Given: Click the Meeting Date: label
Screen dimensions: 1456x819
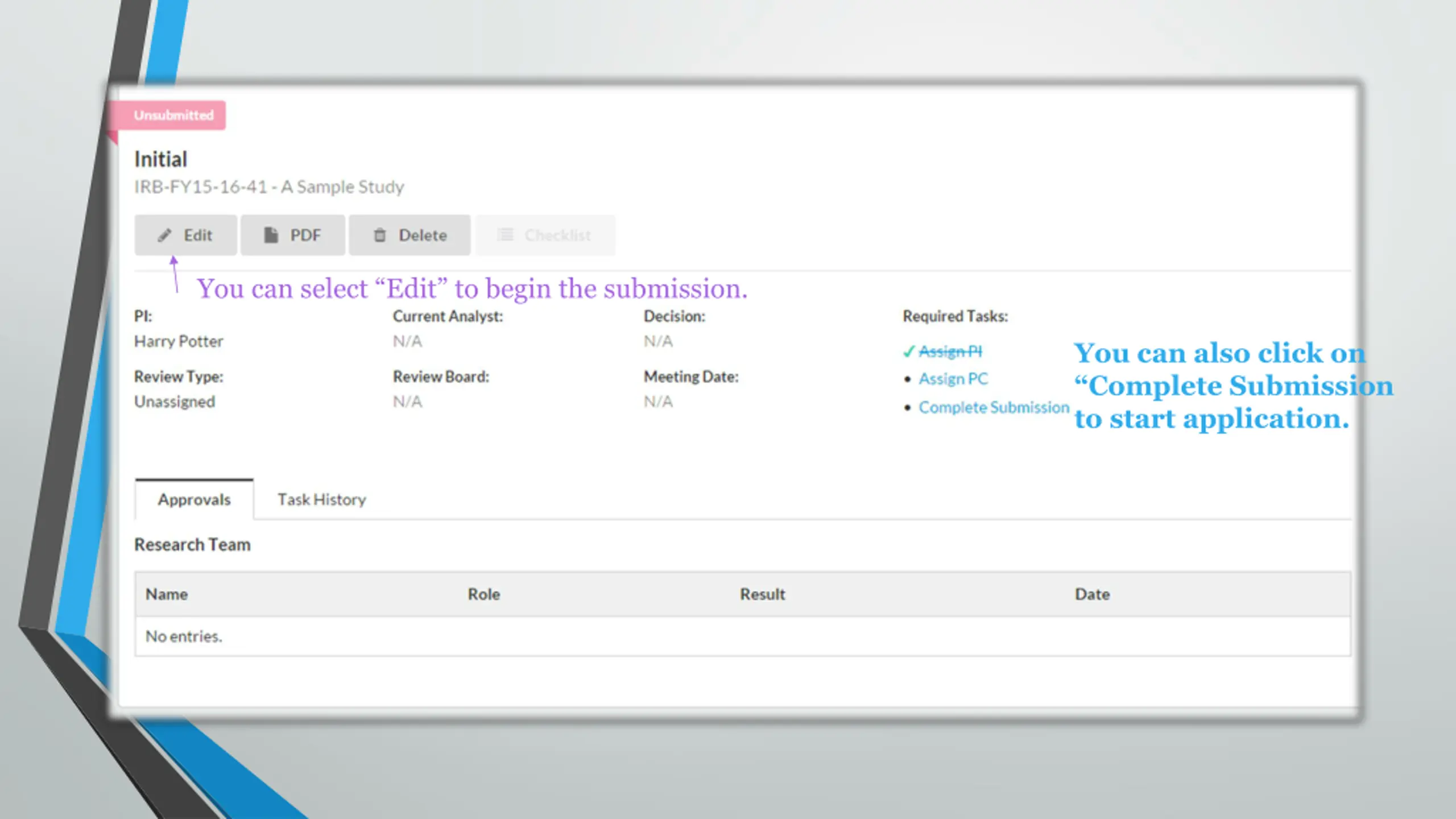Looking at the screenshot, I should point(691,377).
